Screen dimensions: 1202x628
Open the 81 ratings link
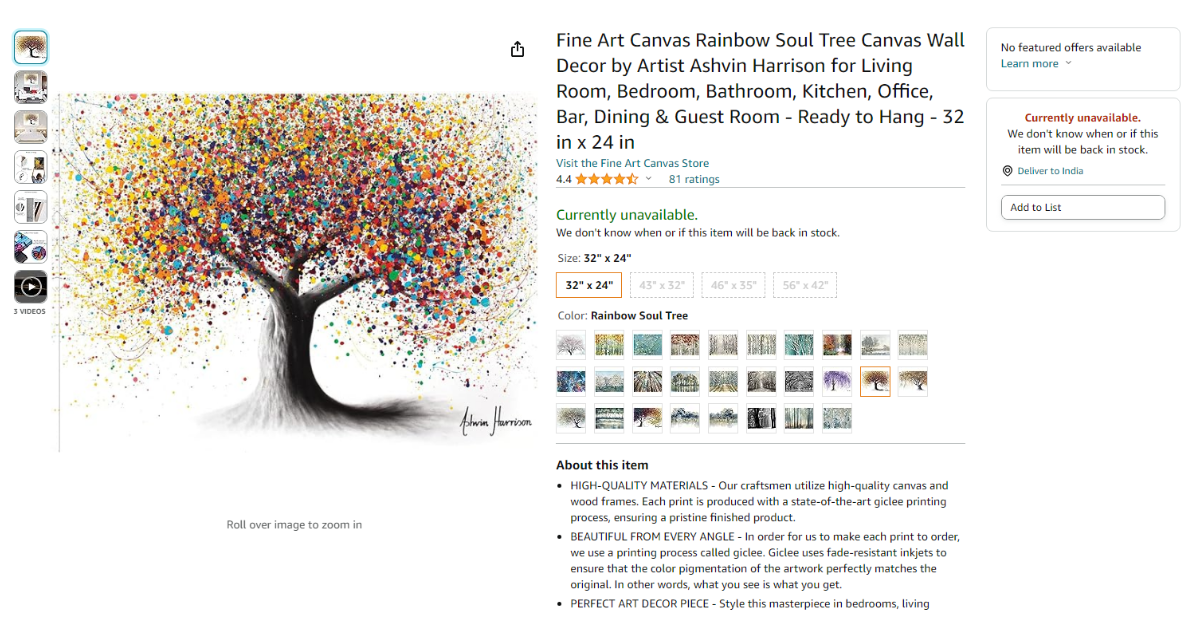[694, 180]
